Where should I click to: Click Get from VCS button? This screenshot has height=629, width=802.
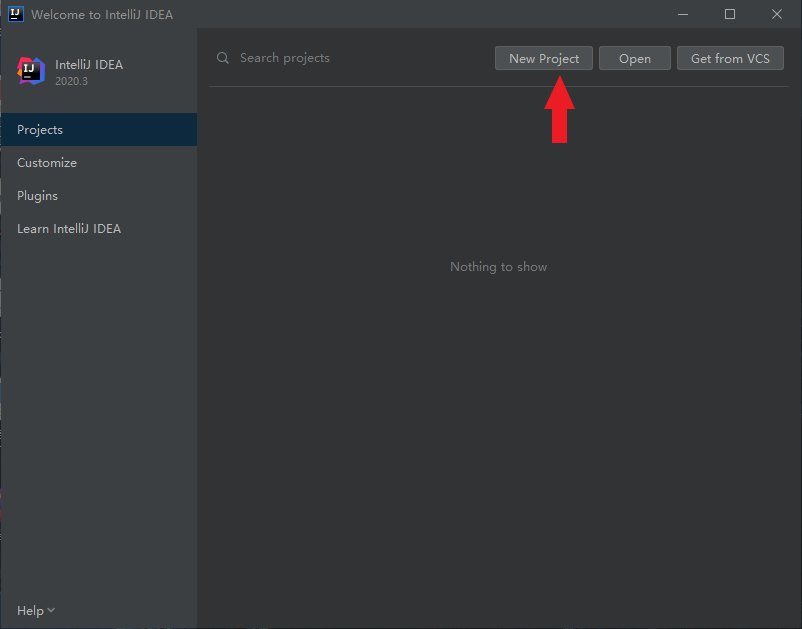click(x=730, y=58)
